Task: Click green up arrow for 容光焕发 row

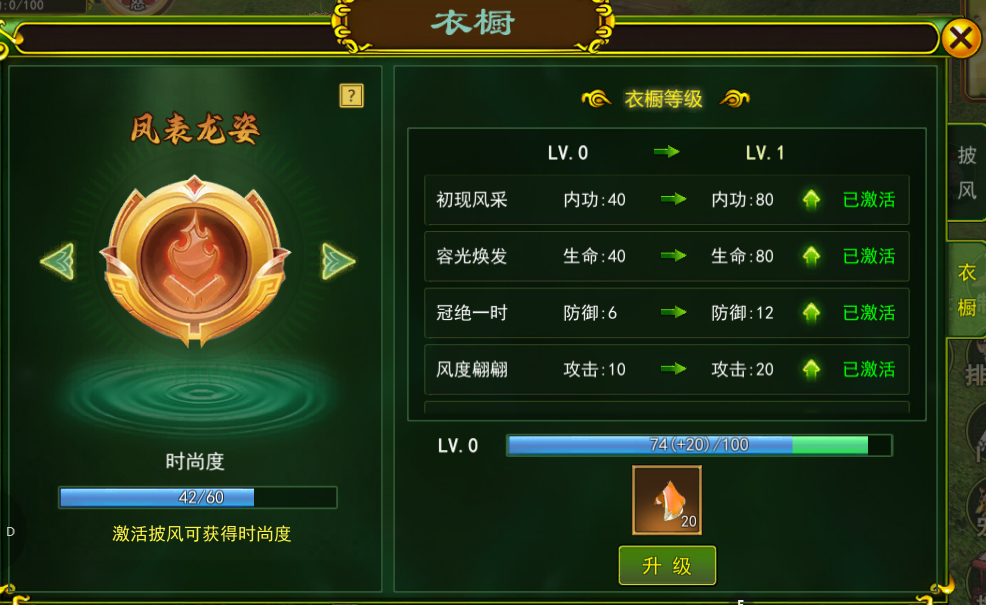Action: (x=811, y=256)
